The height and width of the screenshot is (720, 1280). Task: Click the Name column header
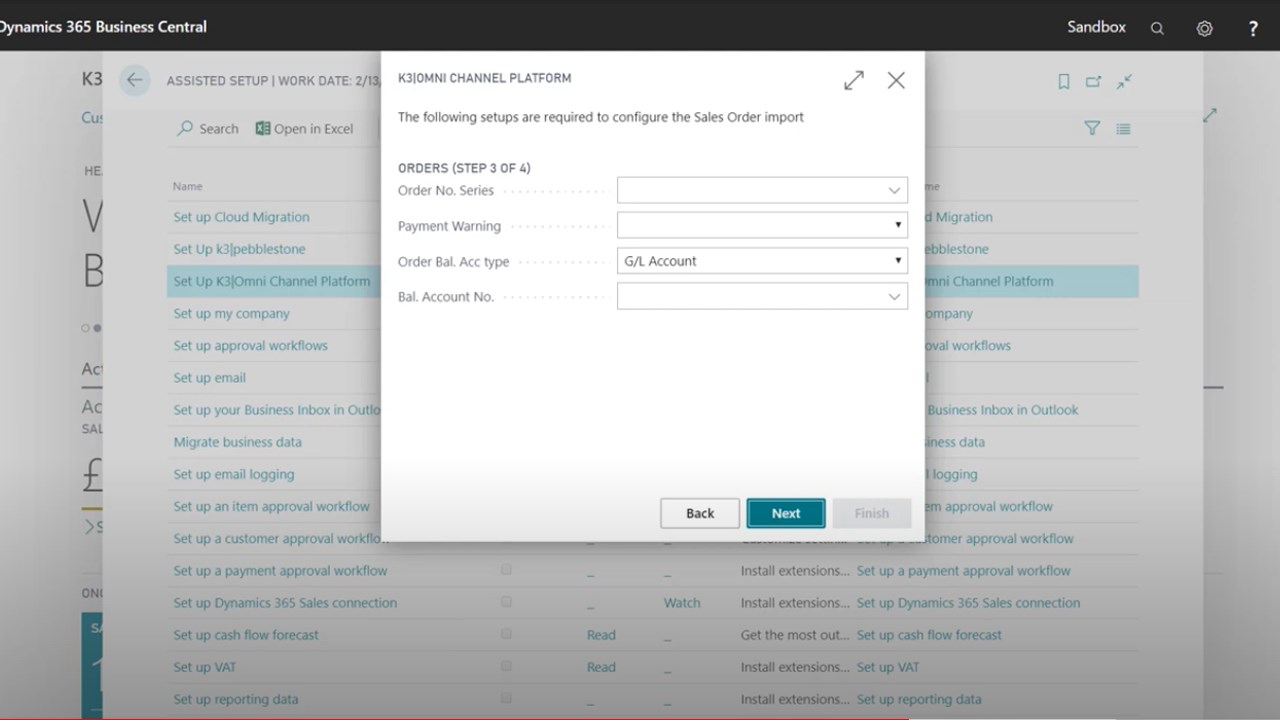click(187, 186)
